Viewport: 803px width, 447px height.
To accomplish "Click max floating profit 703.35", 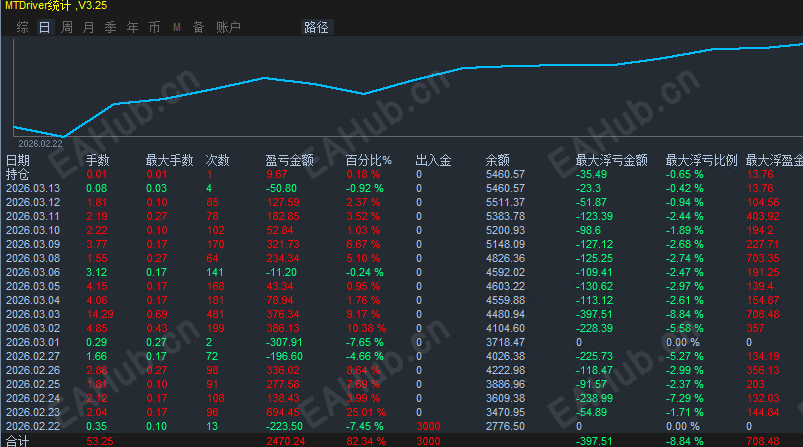I will click(763, 258).
